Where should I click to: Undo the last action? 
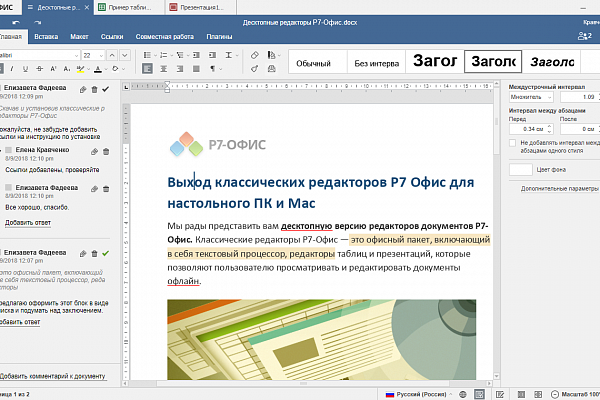tap(16, 23)
